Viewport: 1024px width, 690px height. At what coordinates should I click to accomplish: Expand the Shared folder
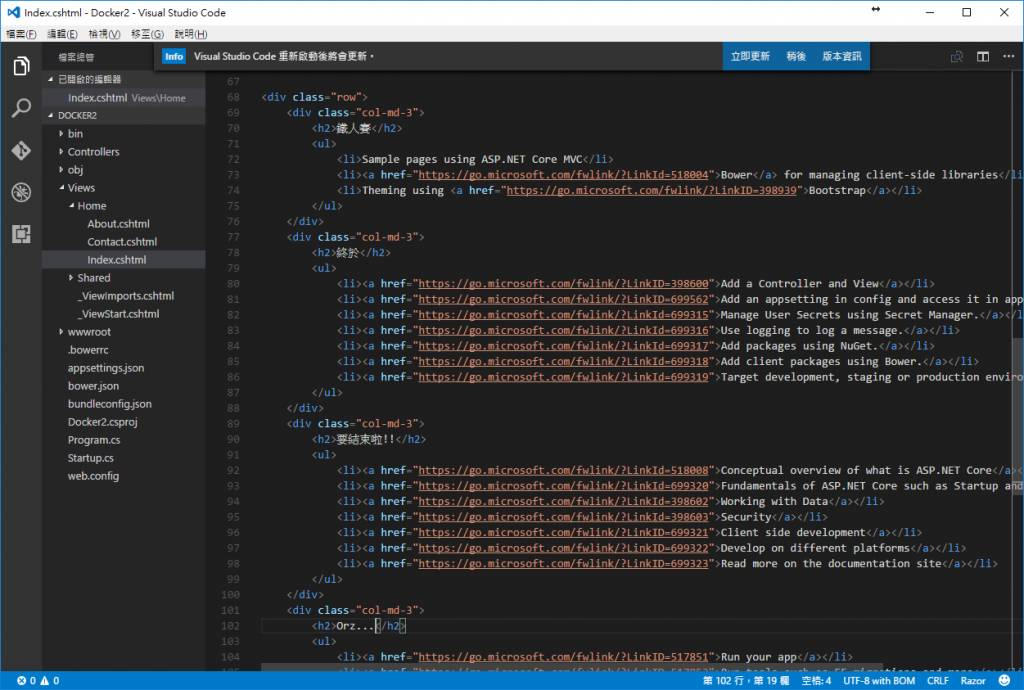pyautogui.click(x=71, y=277)
